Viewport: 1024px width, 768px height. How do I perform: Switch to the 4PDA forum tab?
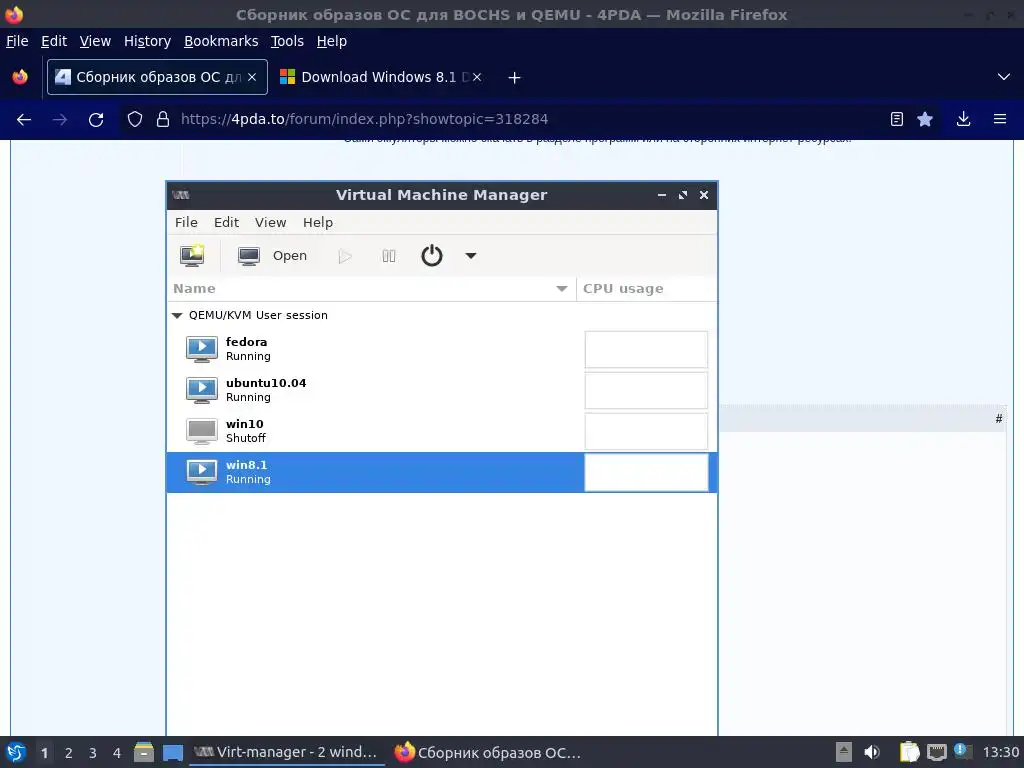(157, 77)
